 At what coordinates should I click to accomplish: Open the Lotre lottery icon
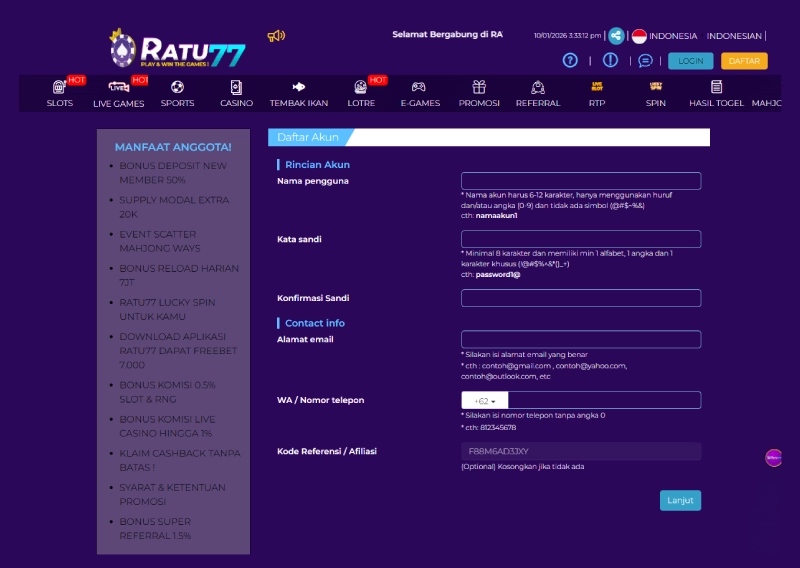click(x=361, y=87)
